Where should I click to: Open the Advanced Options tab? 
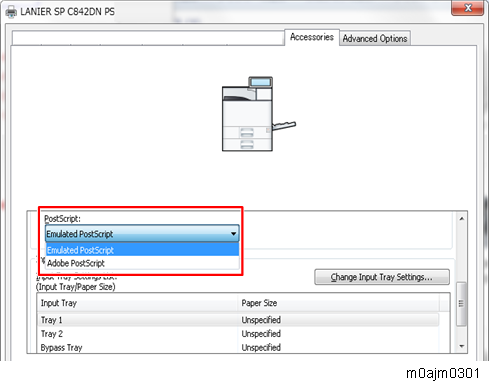coord(375,38)
